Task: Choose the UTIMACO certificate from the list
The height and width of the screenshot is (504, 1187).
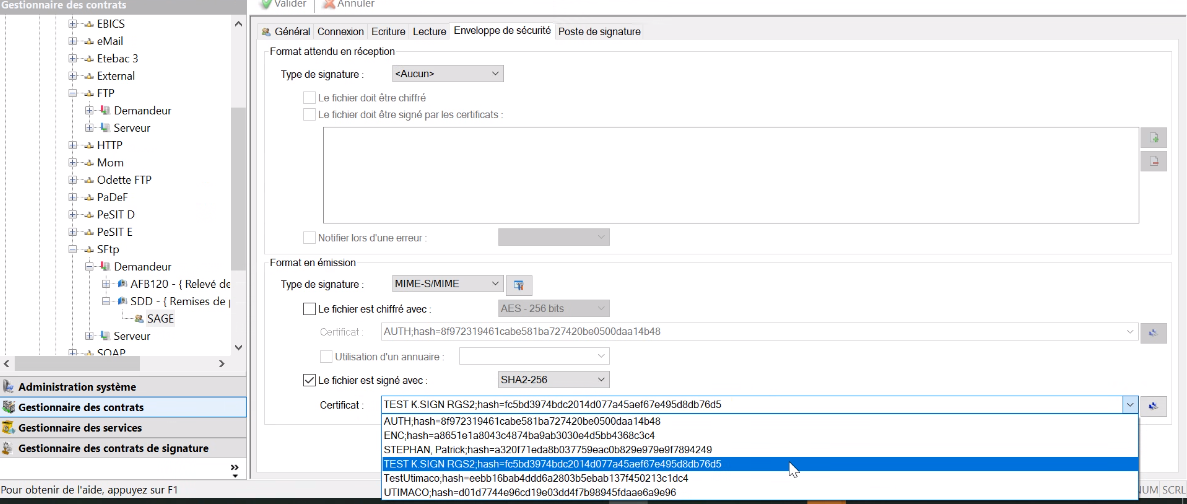Action: pyautogui.click(x=530, y=492)
